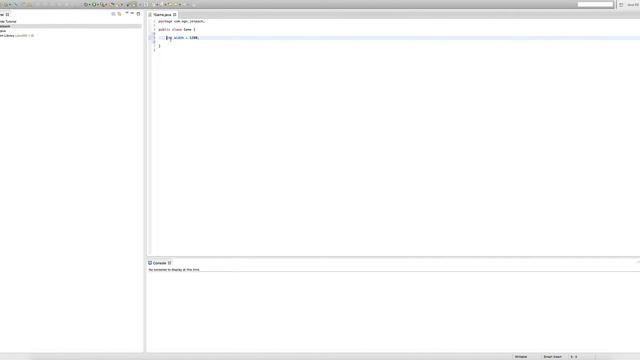Screen dimensions: 640x360
Task: Maximize the Package Explorer panel
Action: pos(138,13)
